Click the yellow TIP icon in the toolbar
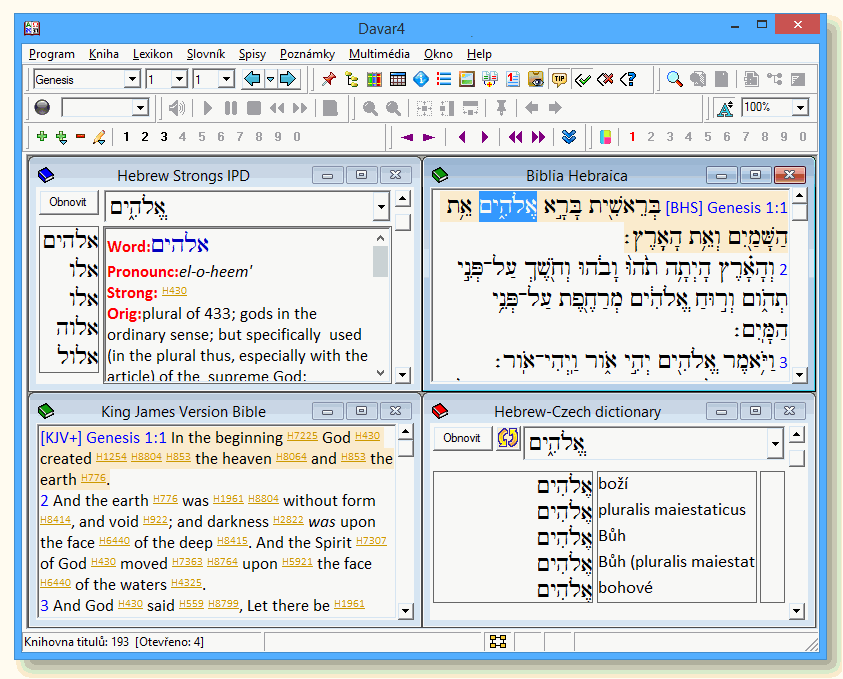 [x=560, y=79]
